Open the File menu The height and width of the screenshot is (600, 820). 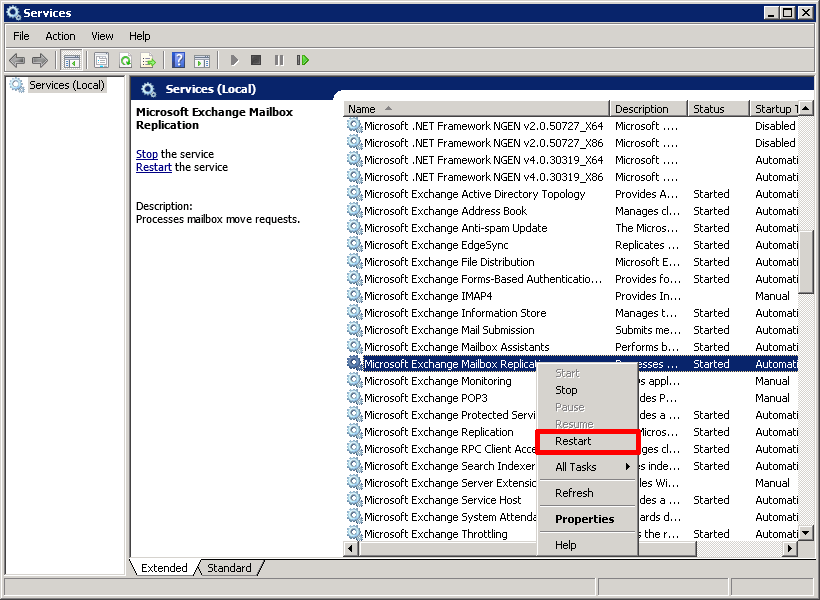coord(21,36)
